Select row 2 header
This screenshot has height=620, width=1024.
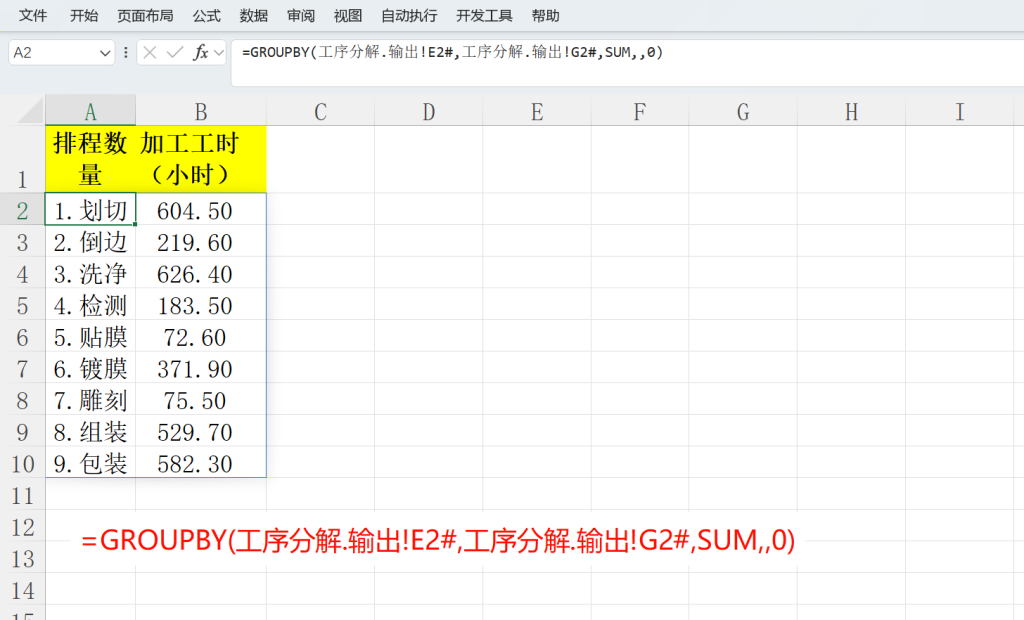pos(22,209)
